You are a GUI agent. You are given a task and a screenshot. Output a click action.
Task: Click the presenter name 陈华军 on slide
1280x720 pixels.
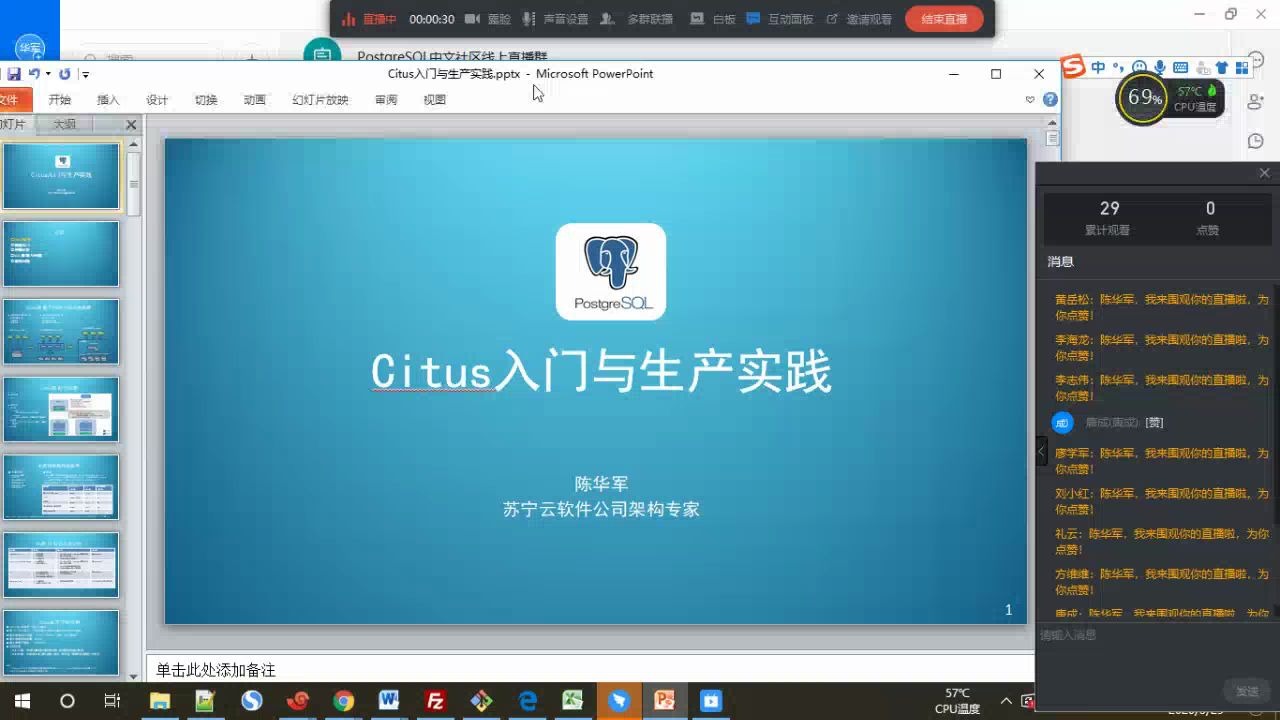pyautogui.click(x=601, y=484)
